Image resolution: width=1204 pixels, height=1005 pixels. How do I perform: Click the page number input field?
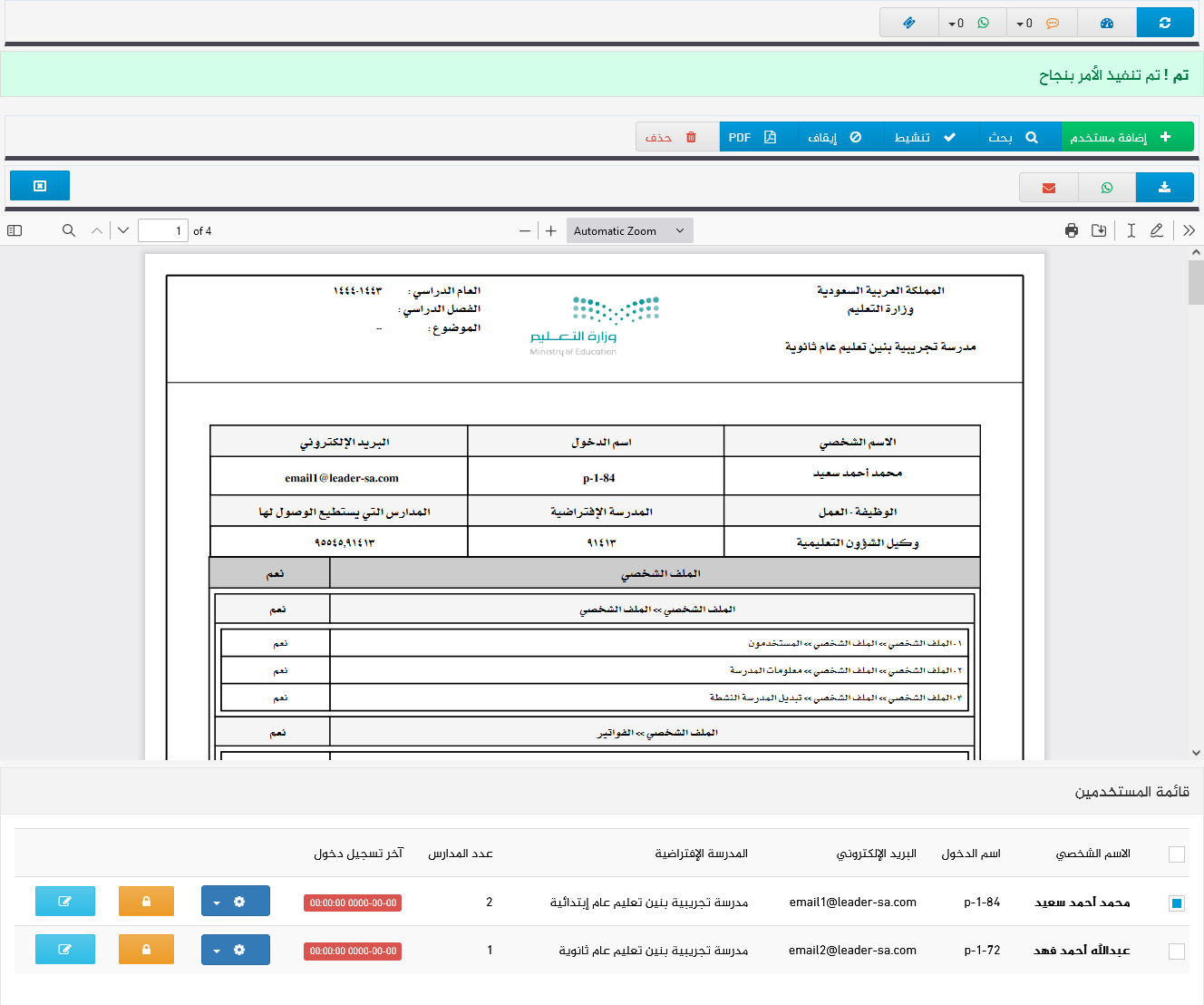coord(163,230)
